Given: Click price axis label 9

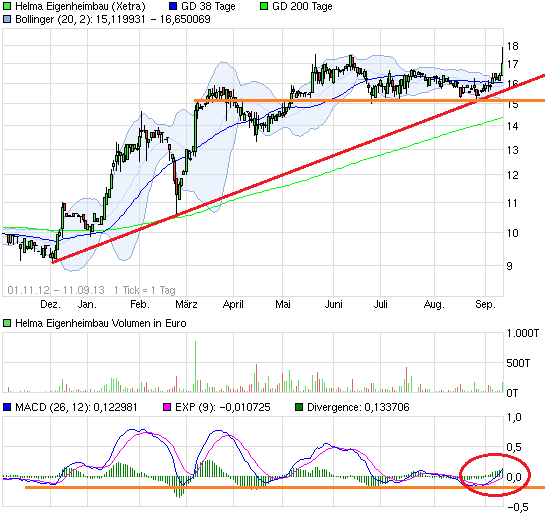Looking at the screenshot, I should click(509, 266).
